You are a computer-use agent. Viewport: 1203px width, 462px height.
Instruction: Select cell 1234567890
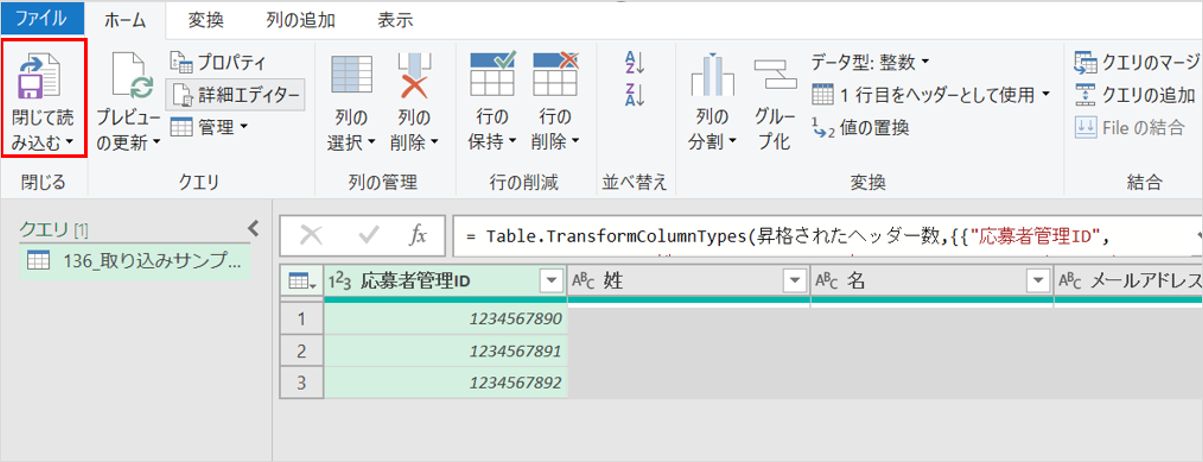(x=445, y=319)
